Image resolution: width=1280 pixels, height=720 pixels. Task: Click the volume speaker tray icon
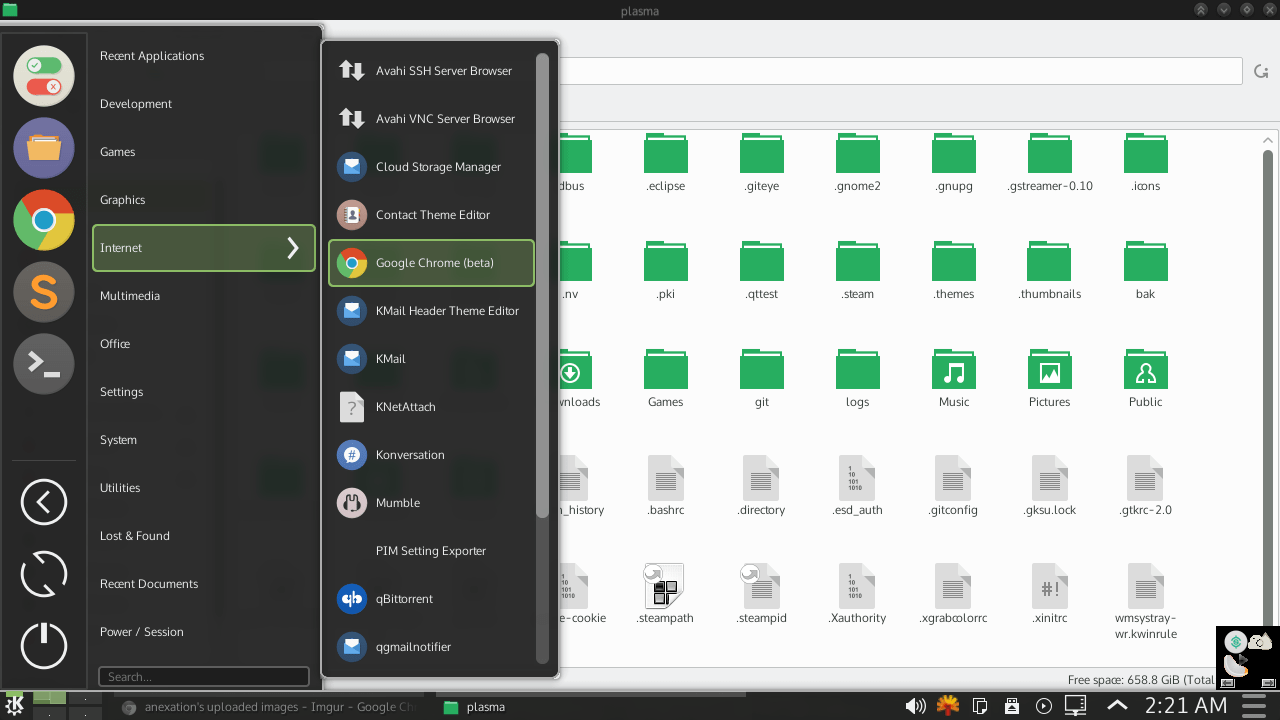click(915, 706)
